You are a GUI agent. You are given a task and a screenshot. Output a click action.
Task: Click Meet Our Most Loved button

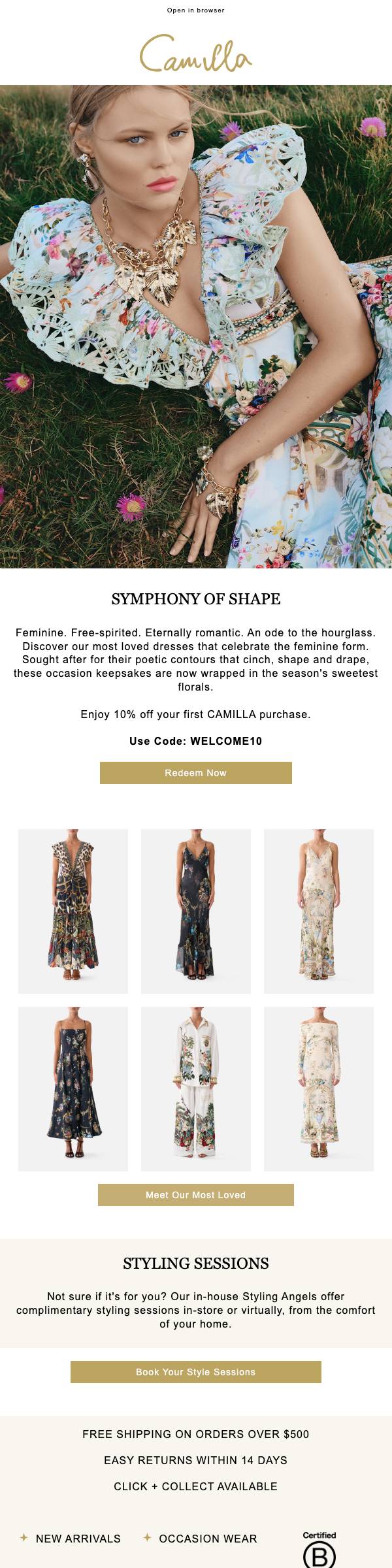(195, 1195)
